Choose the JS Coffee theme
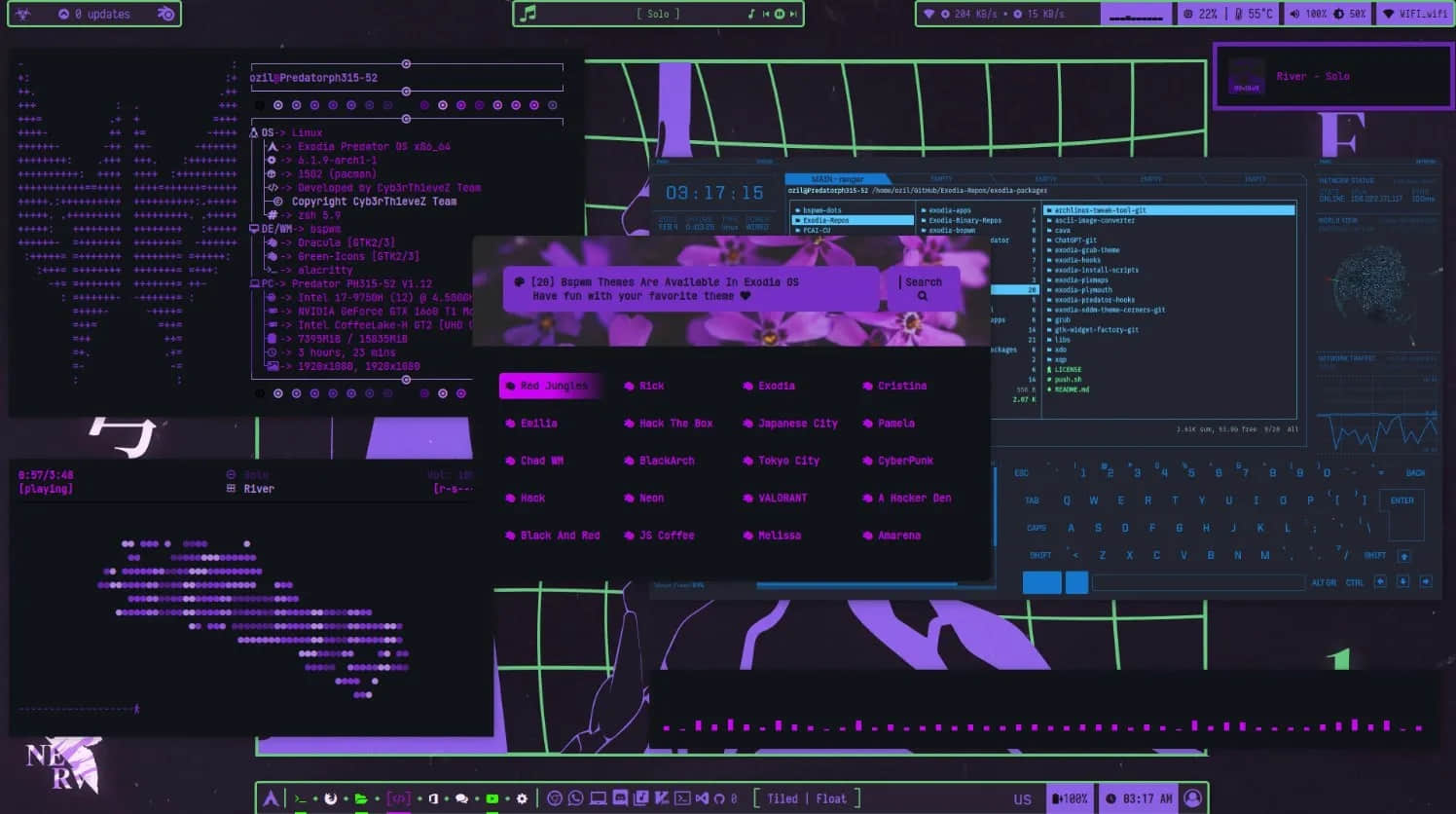Screen dimensions: 1456x814 pos(660,536)
